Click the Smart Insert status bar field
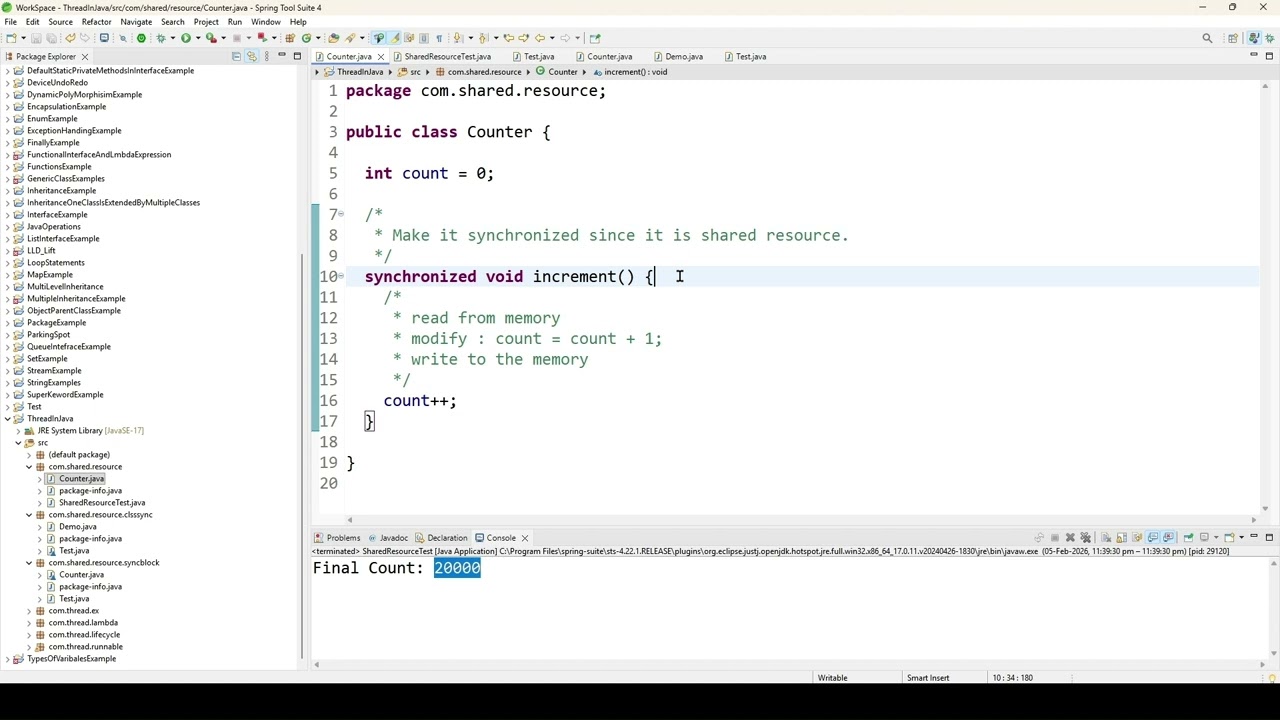Screen dimensions: 1280x720 coord(928,678)
